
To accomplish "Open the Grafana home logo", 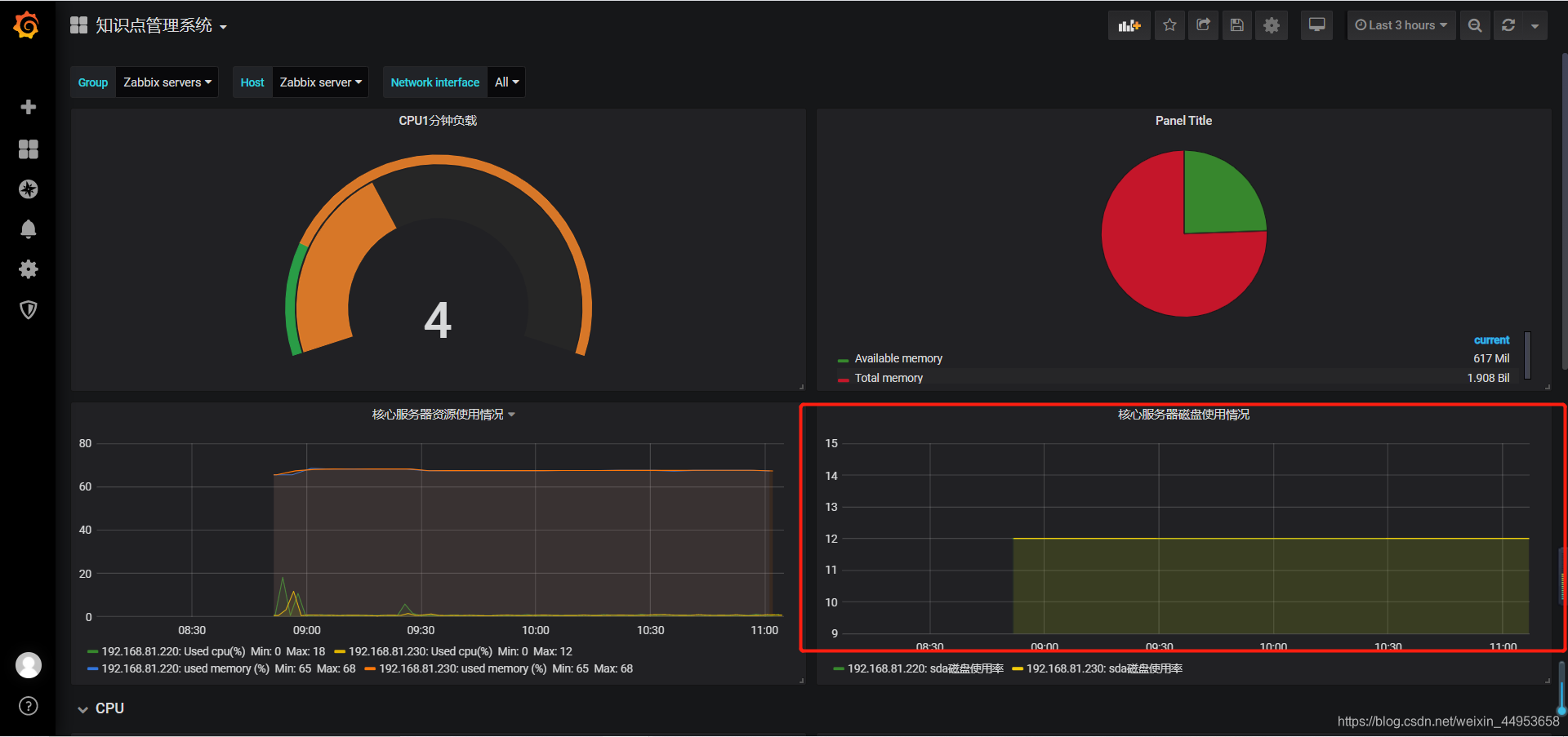I will point(27,25).
